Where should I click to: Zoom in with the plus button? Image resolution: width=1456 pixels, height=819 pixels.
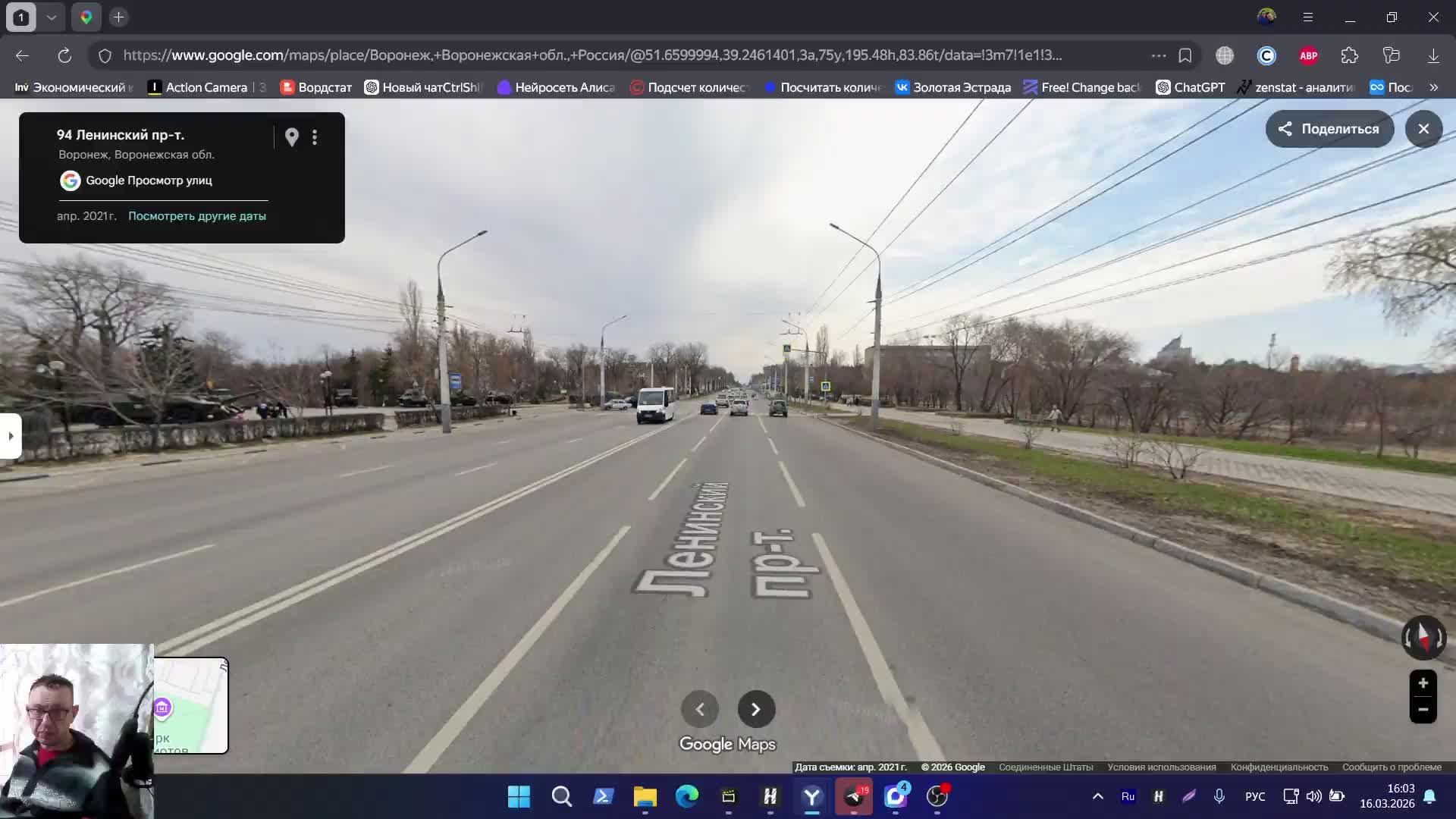[1423, 683]
